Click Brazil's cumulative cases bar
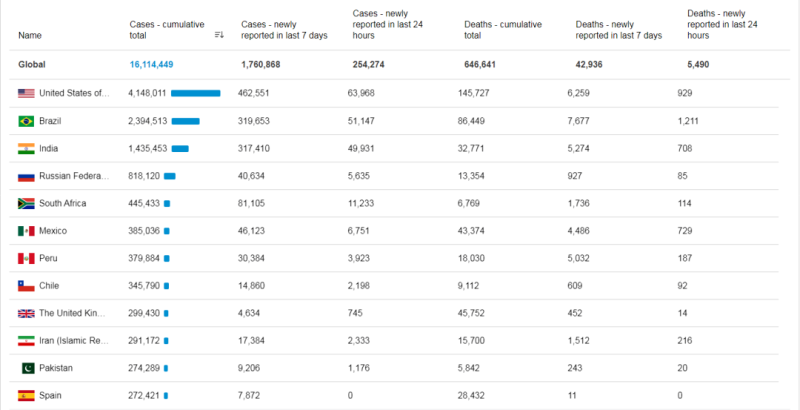The width and height of the screenshot is (800, 410). pos(186,121)
